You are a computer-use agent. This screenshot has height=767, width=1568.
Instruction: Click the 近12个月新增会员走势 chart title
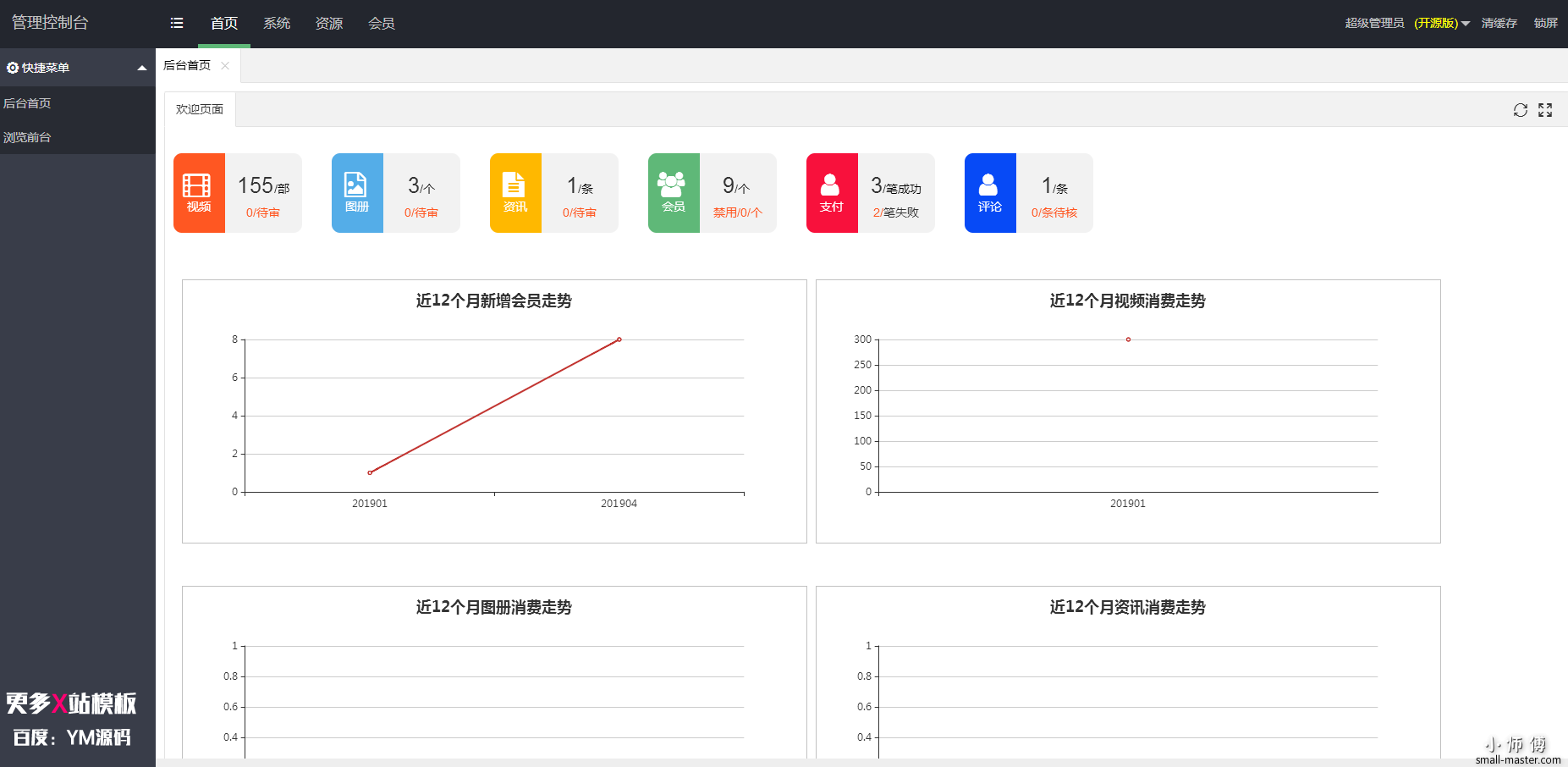pos(494,301)
